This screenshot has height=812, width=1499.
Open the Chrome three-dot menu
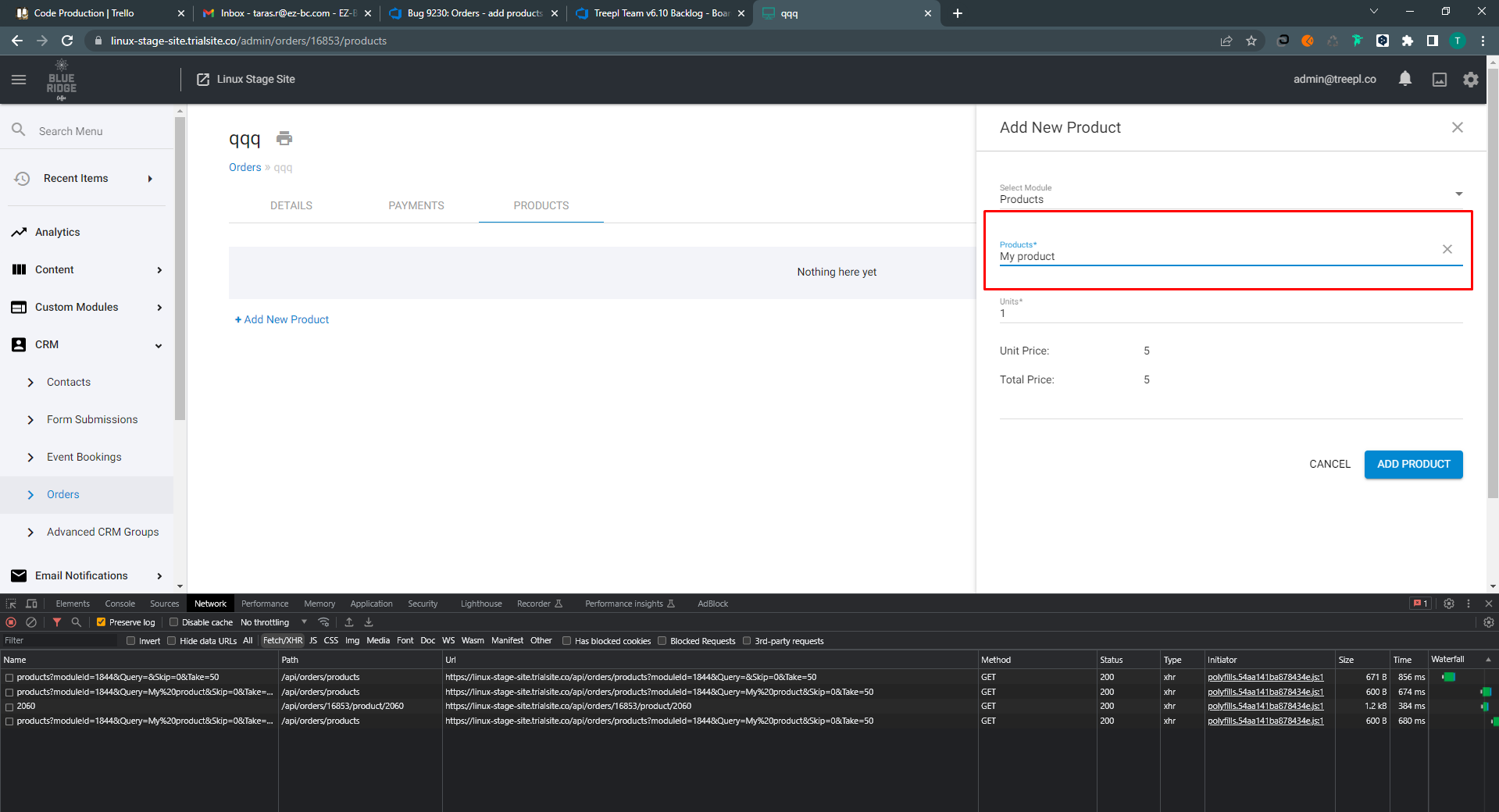coord(1483,41)
